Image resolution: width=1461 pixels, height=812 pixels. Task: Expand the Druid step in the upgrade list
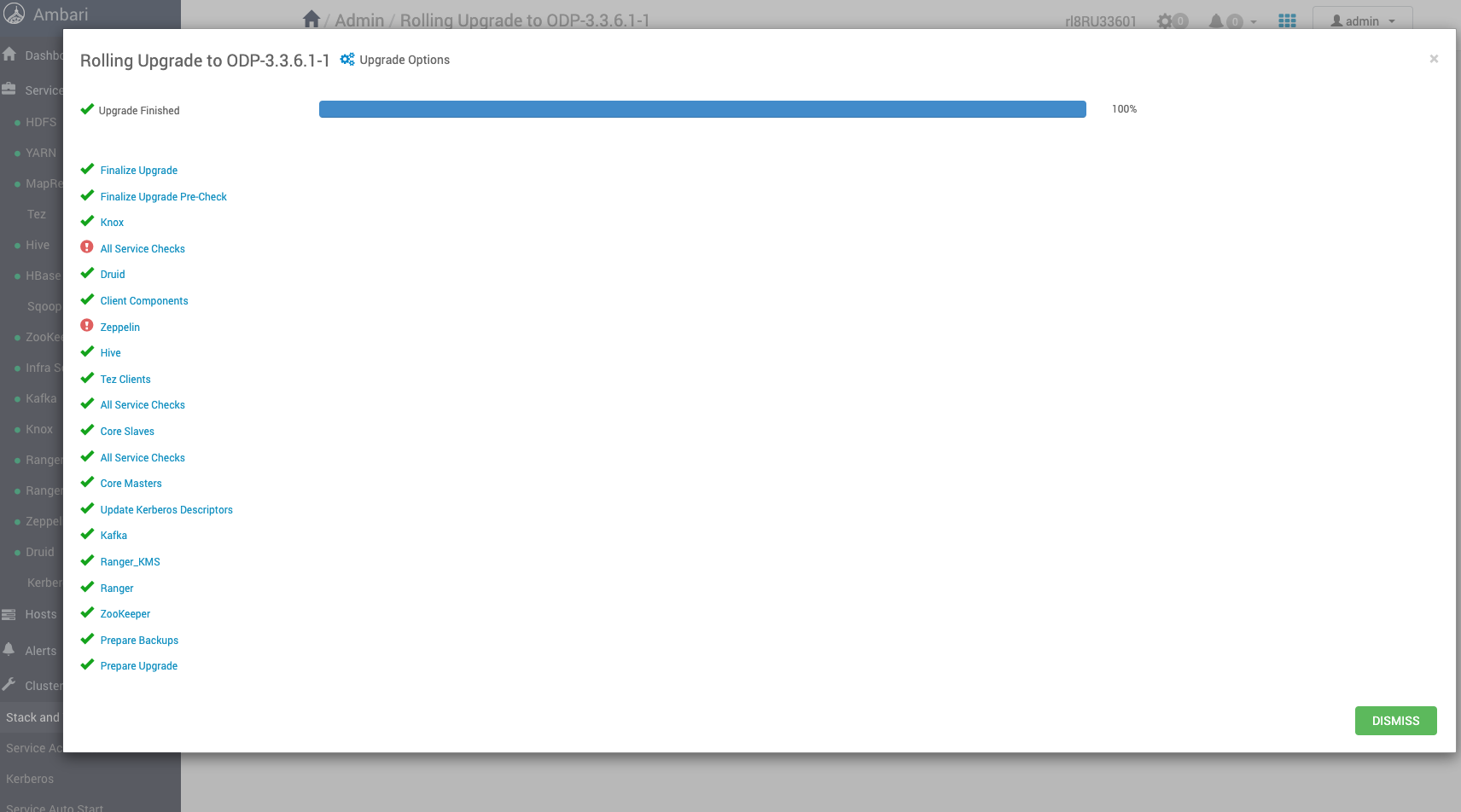113,275
